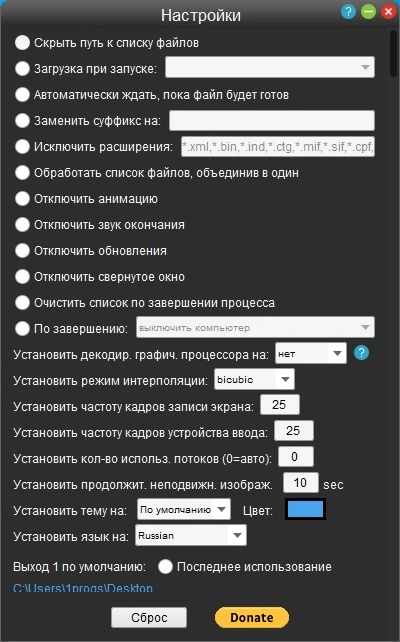Open the C:\Users\1progs\Desktop path link
This screenshot has height=642, width=400.
tap(83, 588)
